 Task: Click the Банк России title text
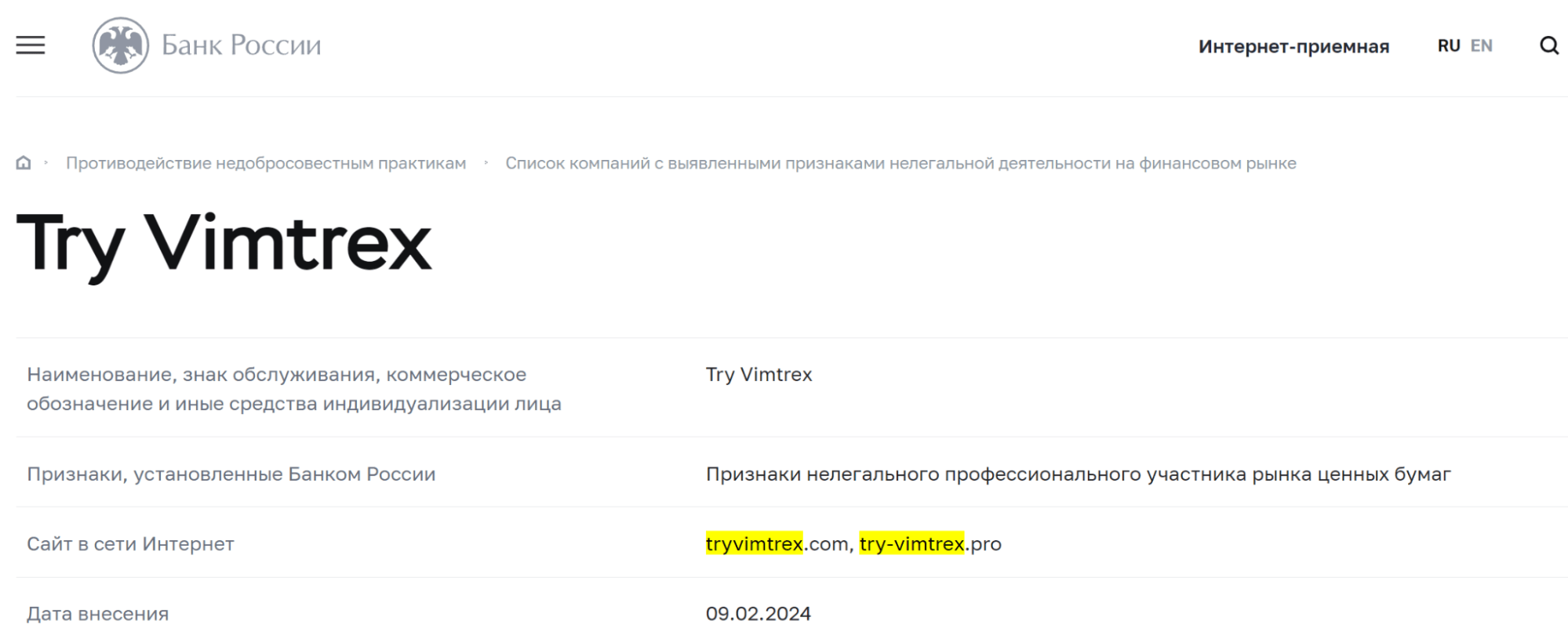241,45
